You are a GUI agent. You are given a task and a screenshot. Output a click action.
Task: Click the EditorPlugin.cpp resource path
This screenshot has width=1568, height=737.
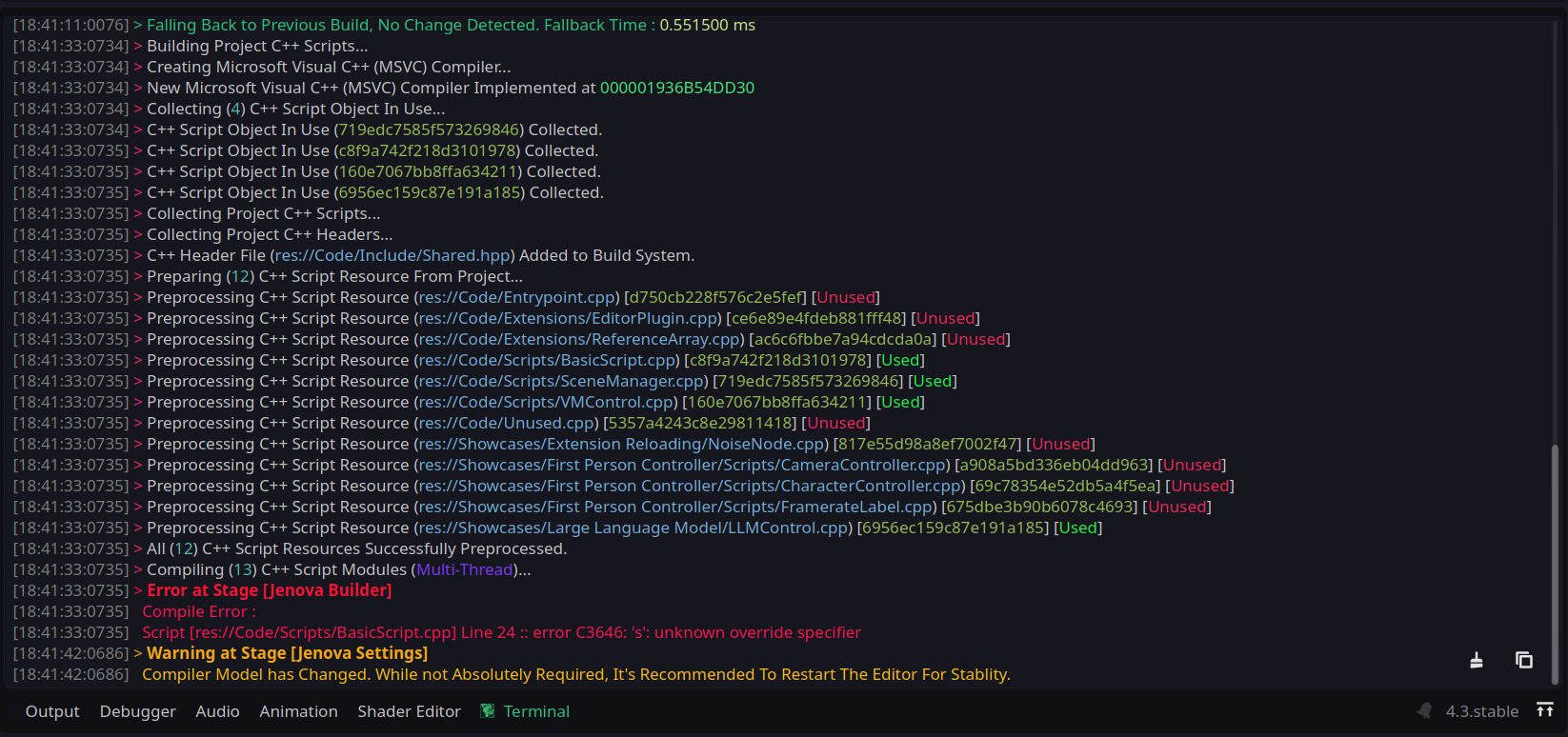[x=568, y=318]
